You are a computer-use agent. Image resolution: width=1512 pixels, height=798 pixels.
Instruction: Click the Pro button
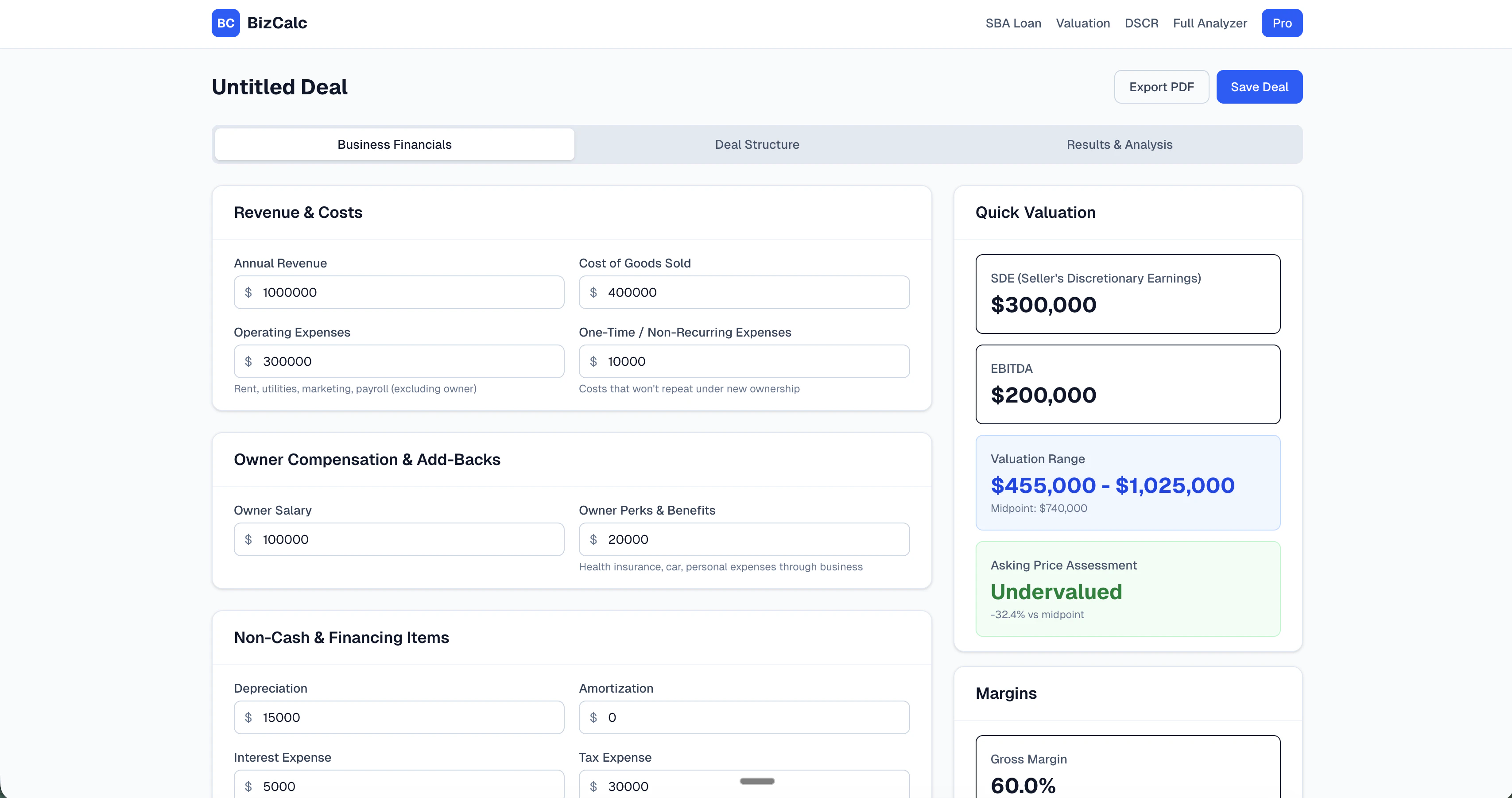pos(1281,23)
